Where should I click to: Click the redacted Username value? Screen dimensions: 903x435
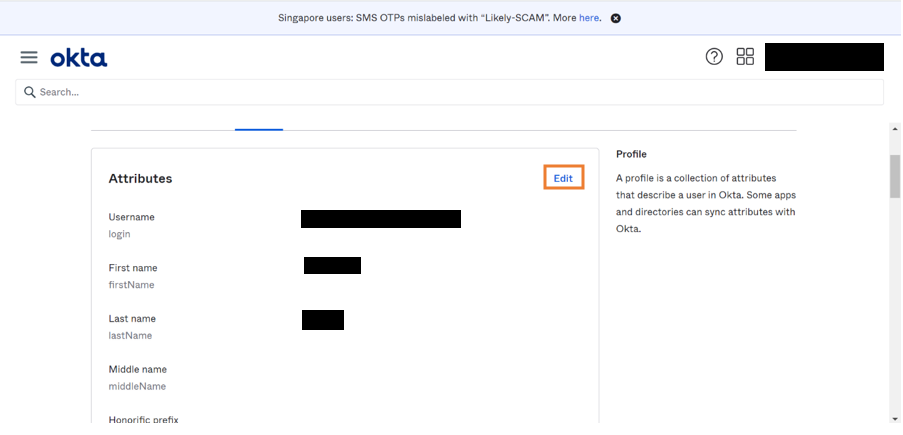click(x=380, y=219)
